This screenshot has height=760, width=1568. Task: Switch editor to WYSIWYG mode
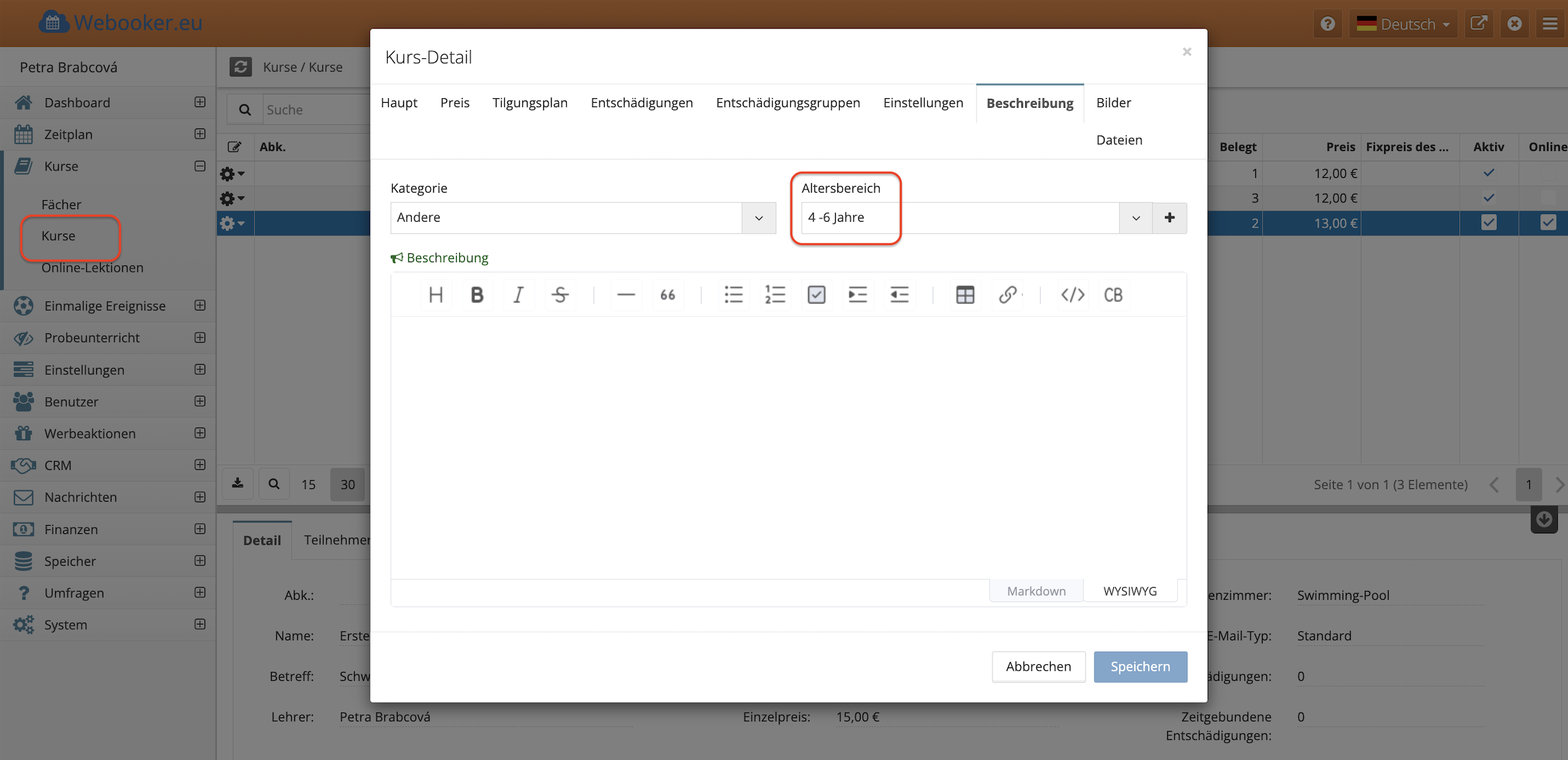(1130, 591)
